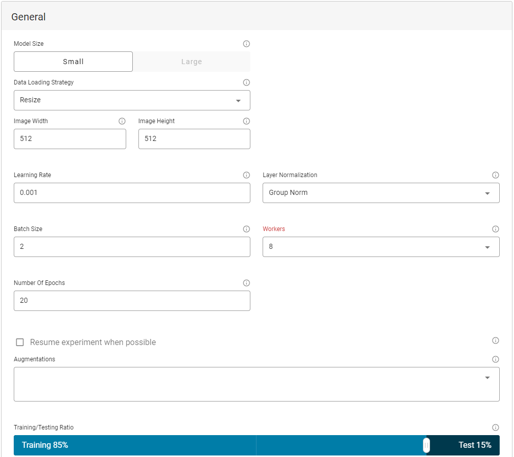Screen dimensions: 514x457
Task: Click info icon beside Resume experiment option
Action: pos(495,340)
